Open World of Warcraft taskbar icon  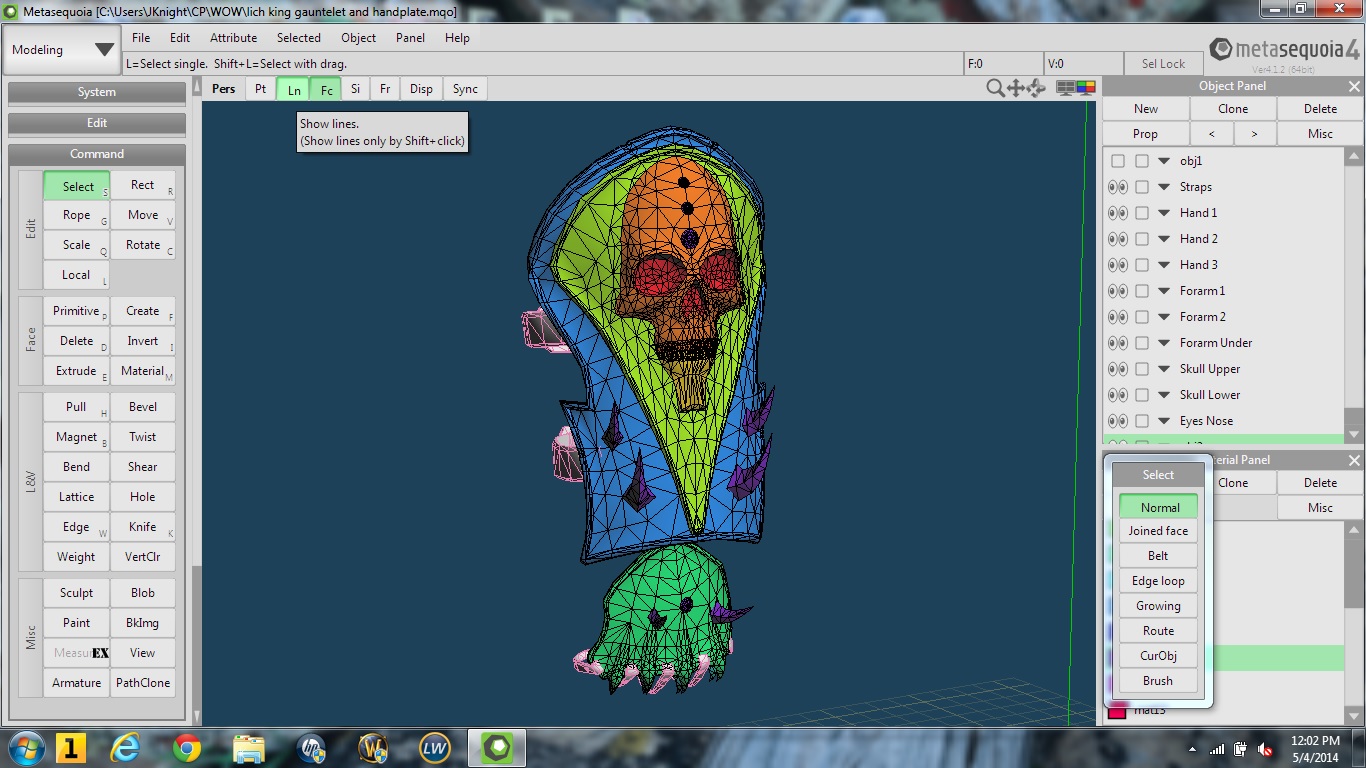373,747
